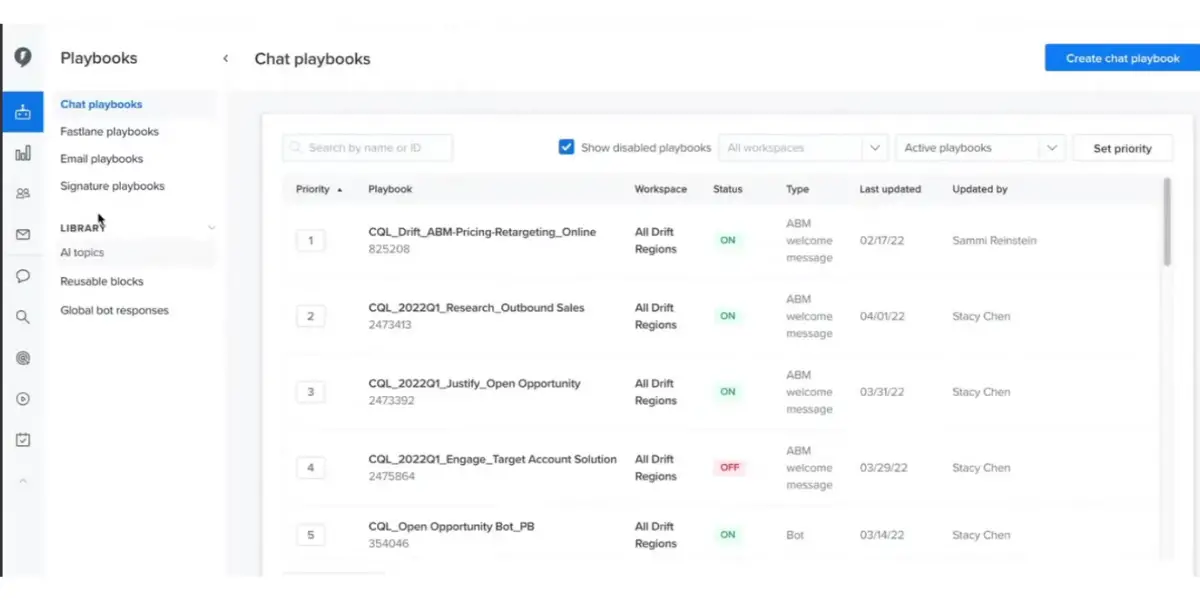Click the Type column header
1200x600 pixels.
click(798, 189)
